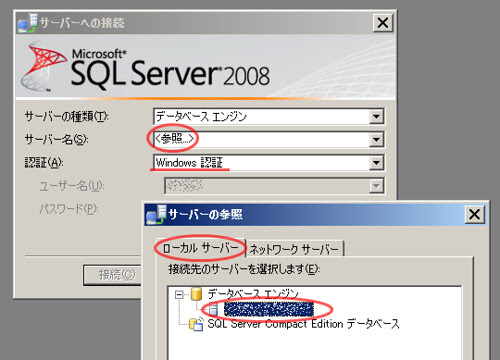Close the サーバーへの接続 dialog
Viewport: 500px width, 360px height.
click(383, 23)
